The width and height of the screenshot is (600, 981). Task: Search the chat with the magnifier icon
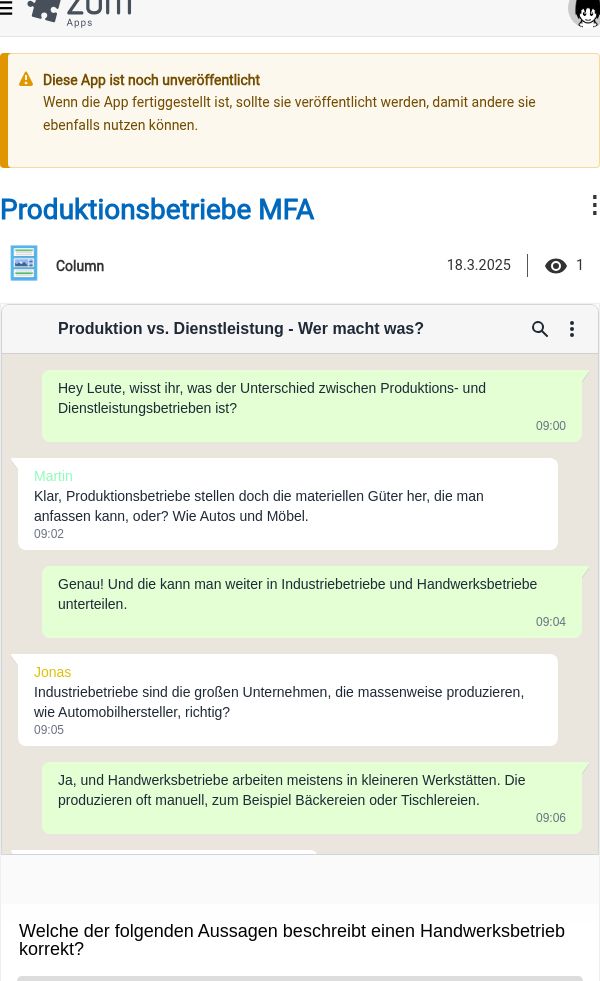(x=540, y=329)
